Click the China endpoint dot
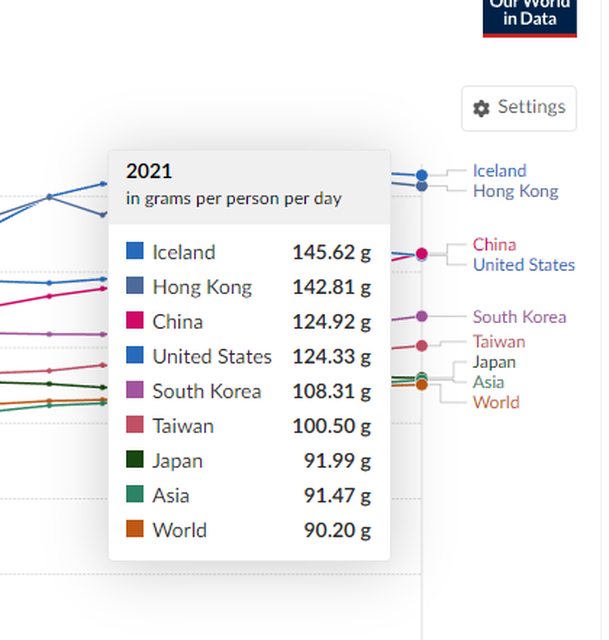The image size is (609, 640). point(422,253)
